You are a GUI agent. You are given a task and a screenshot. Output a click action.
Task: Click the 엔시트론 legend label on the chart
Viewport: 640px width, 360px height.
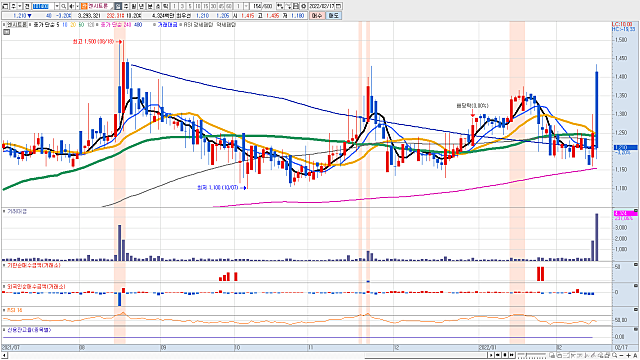[16, 25]
